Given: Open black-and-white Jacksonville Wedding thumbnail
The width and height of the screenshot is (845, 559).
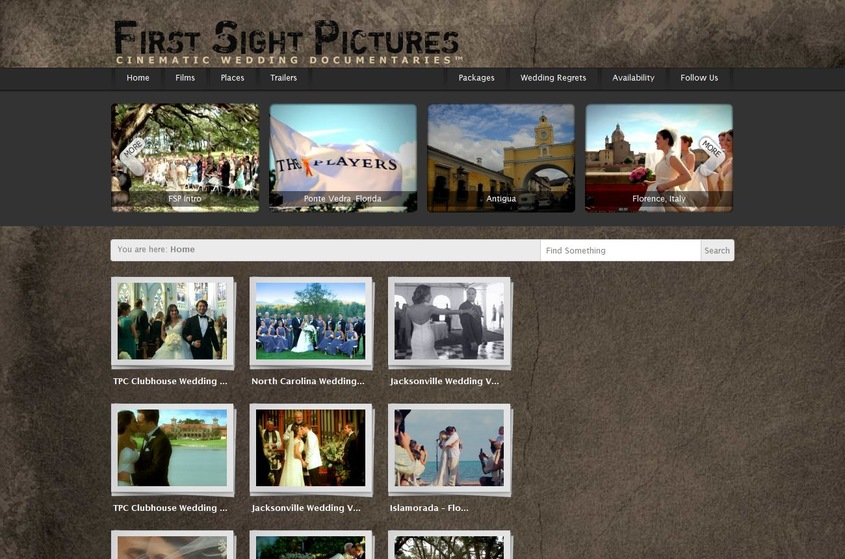Looking at the screenshot, I should click(449, 321).
